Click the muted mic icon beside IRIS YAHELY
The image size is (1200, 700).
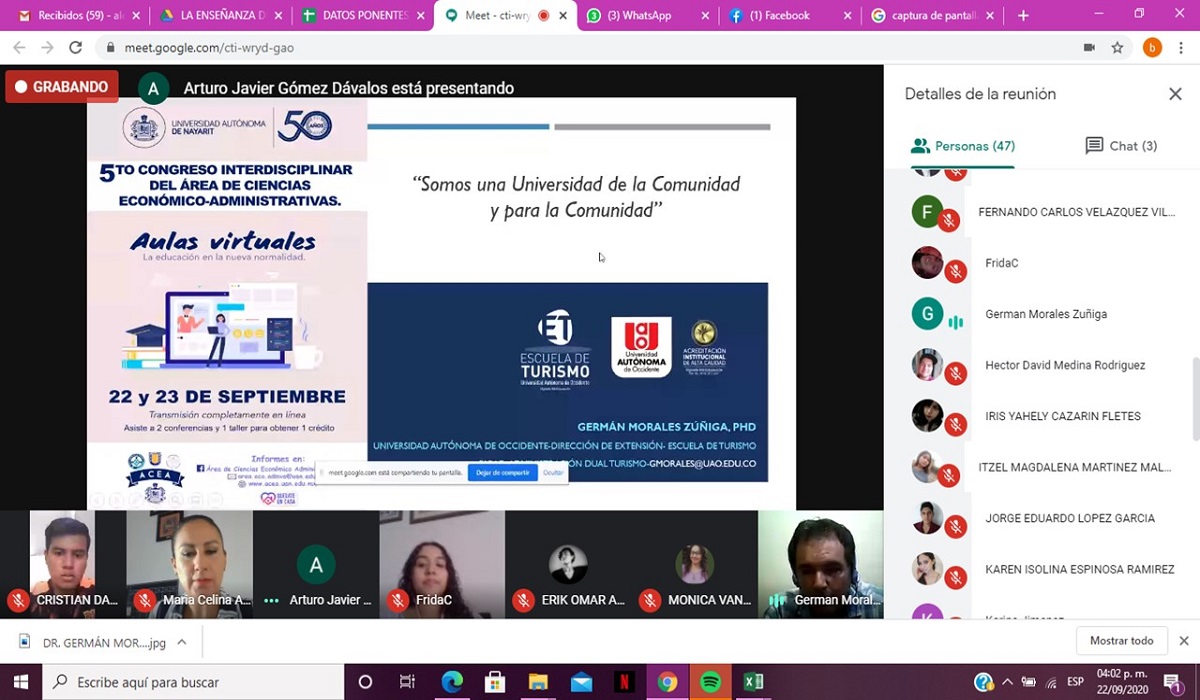pos(957,424)
